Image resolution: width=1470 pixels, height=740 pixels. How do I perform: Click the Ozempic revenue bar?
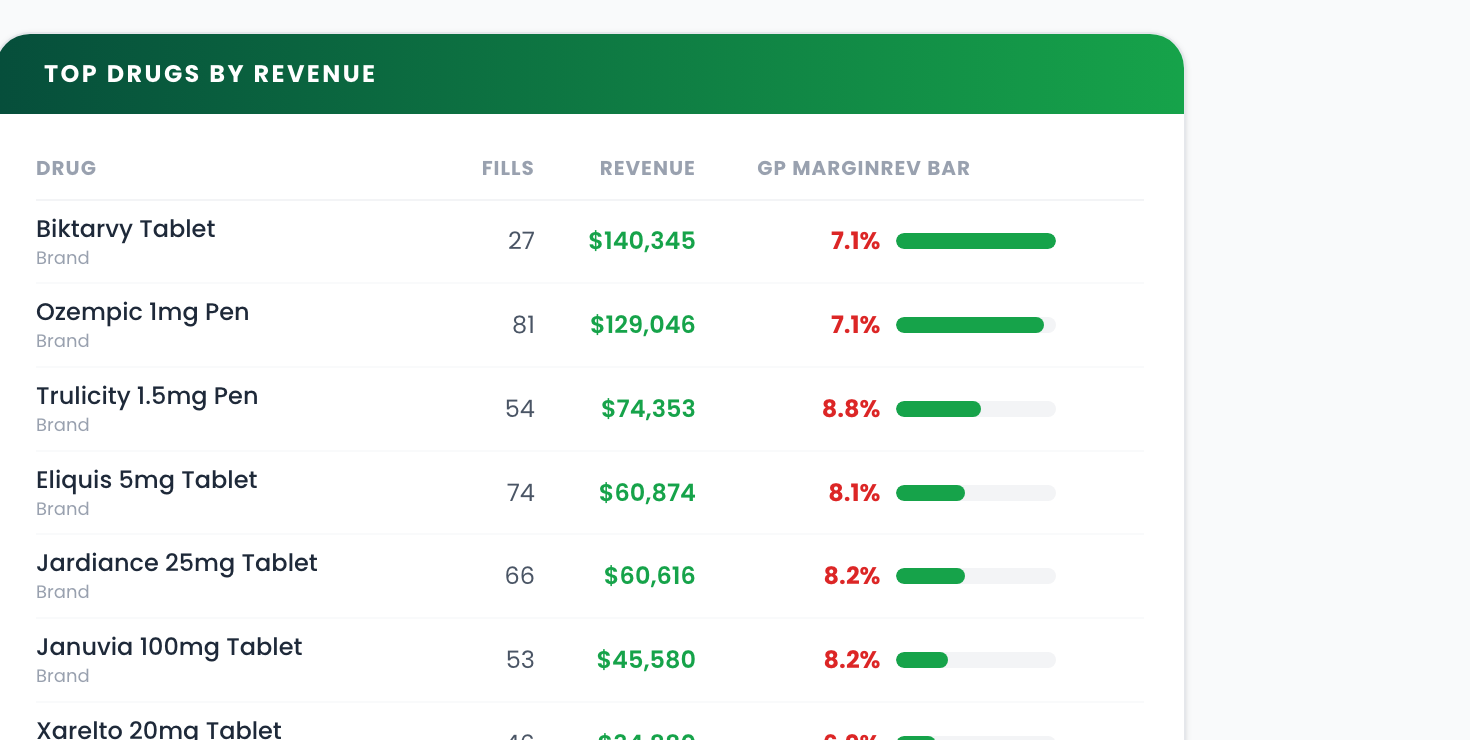coord(976,325)
